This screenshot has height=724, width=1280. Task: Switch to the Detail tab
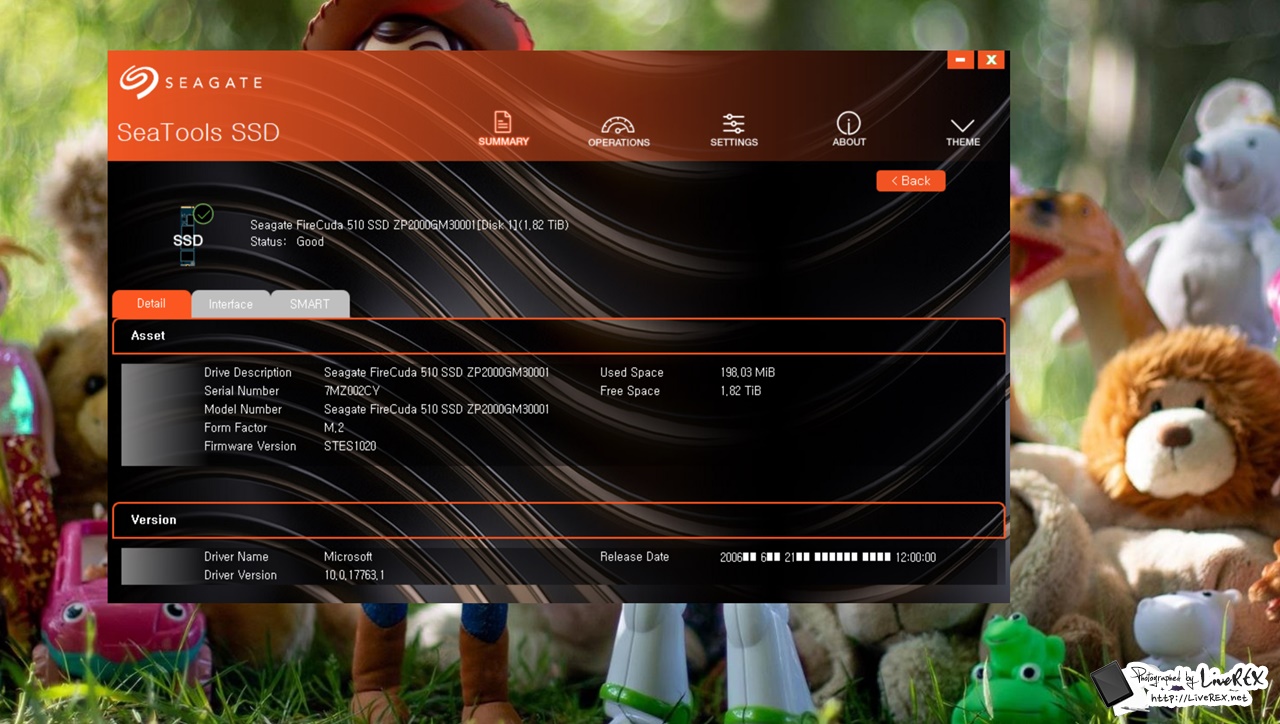tap(151, 303)
